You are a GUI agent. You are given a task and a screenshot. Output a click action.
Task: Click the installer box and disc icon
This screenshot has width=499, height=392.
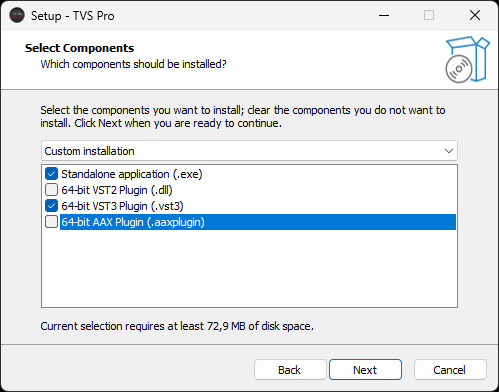pos(467,60)
